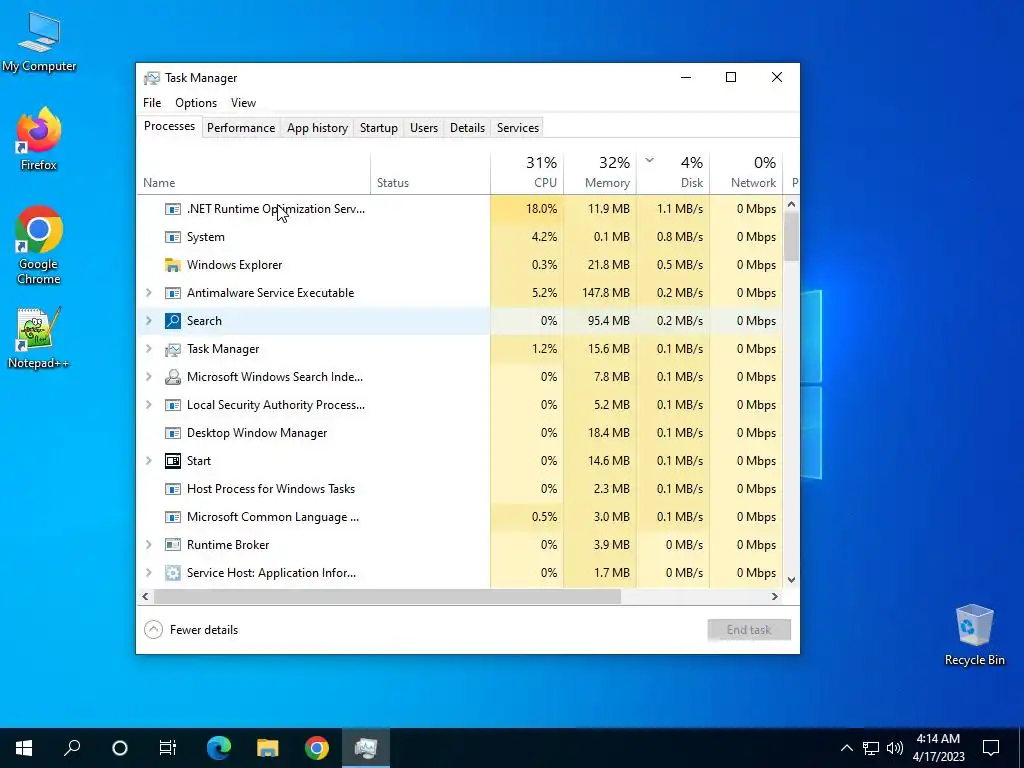This screenshot has width=1024, height=768.
Task: Switch to the Performance tab
Action: pyautogui.click(x=241, y=128)
